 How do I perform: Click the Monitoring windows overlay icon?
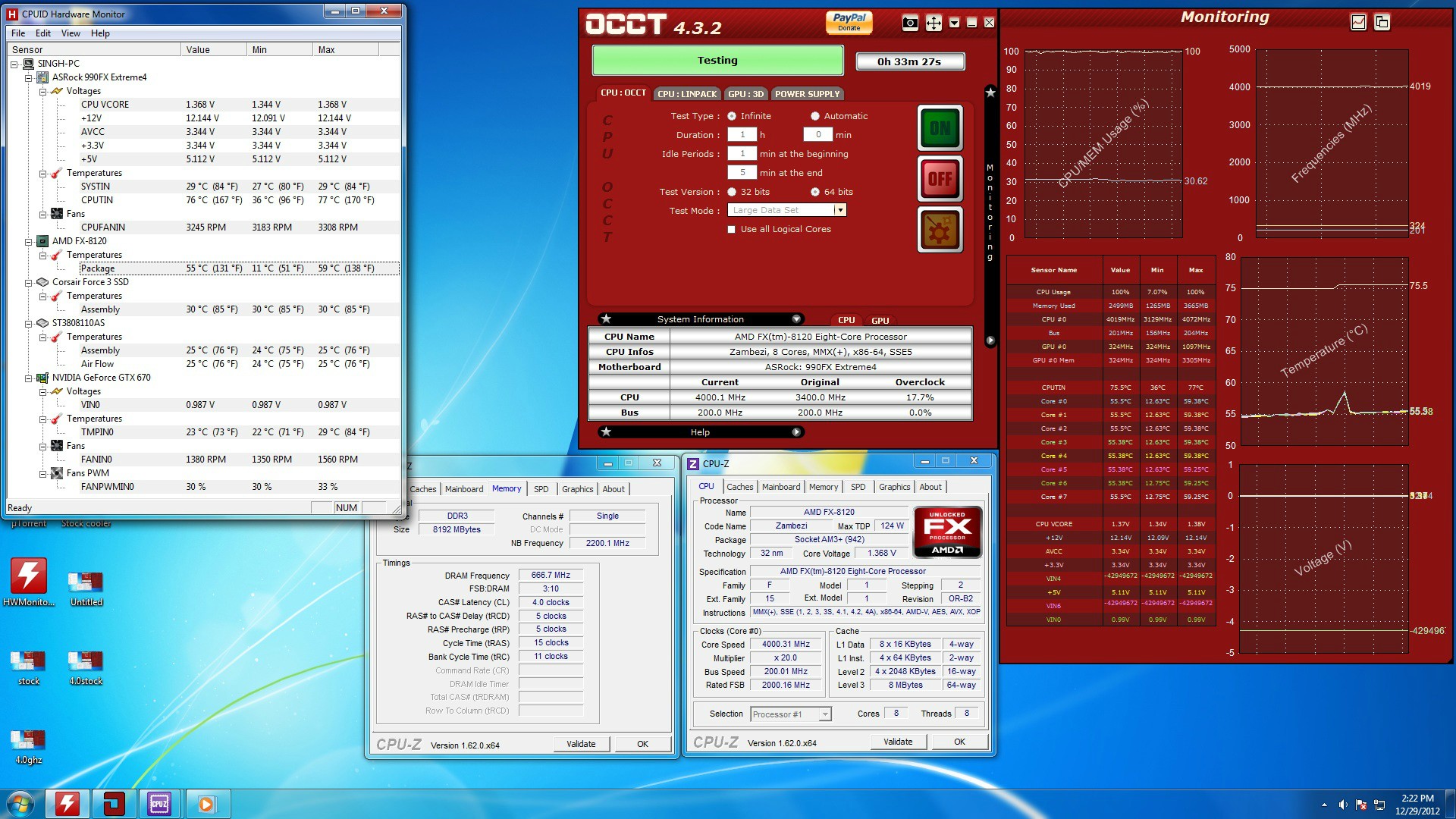[1382, 22]
